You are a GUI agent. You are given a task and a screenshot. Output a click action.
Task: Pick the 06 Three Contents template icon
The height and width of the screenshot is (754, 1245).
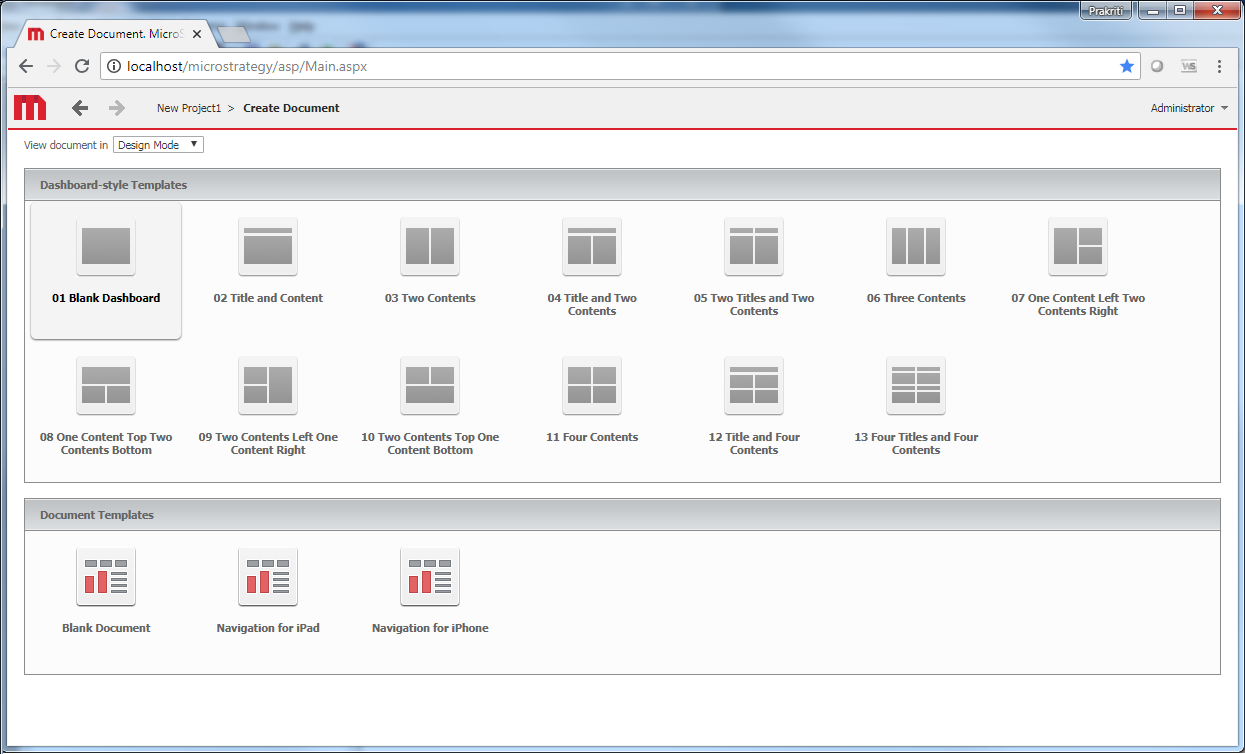click(x=916, y=246)
